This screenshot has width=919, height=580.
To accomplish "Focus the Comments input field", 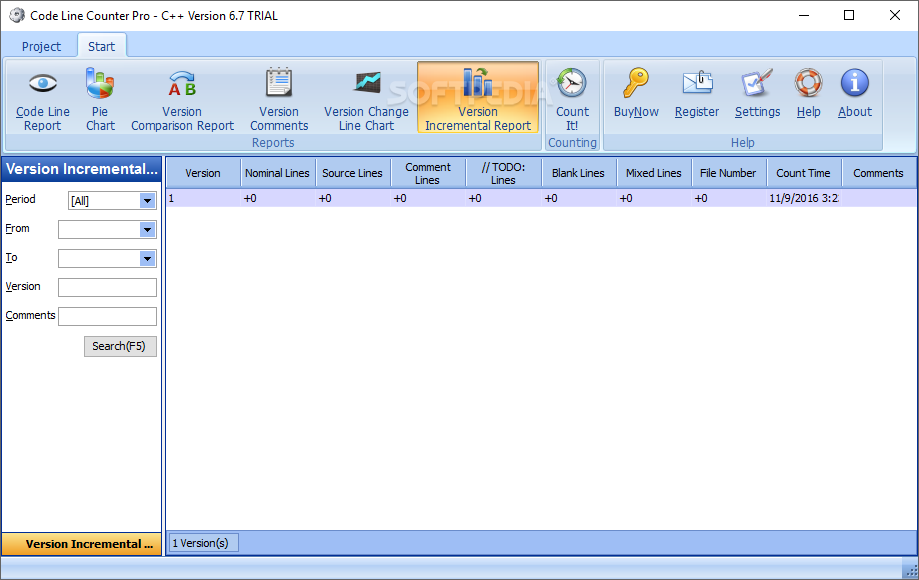I will pos(107,316).
